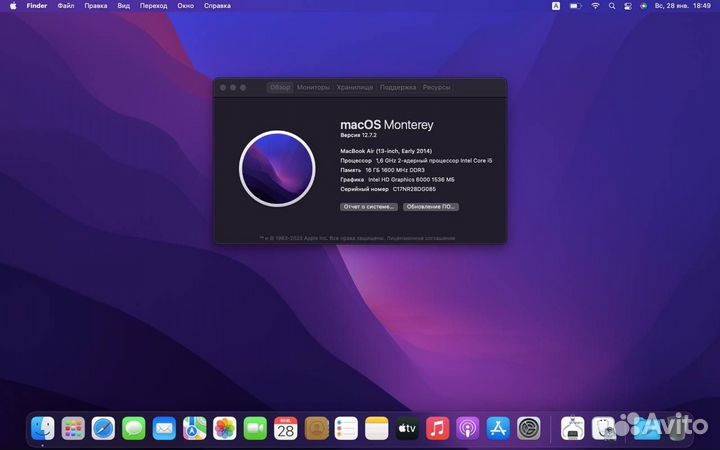720x450 pixels.
Task: Switch to the Хранилище tab
Action: point(354,87)
